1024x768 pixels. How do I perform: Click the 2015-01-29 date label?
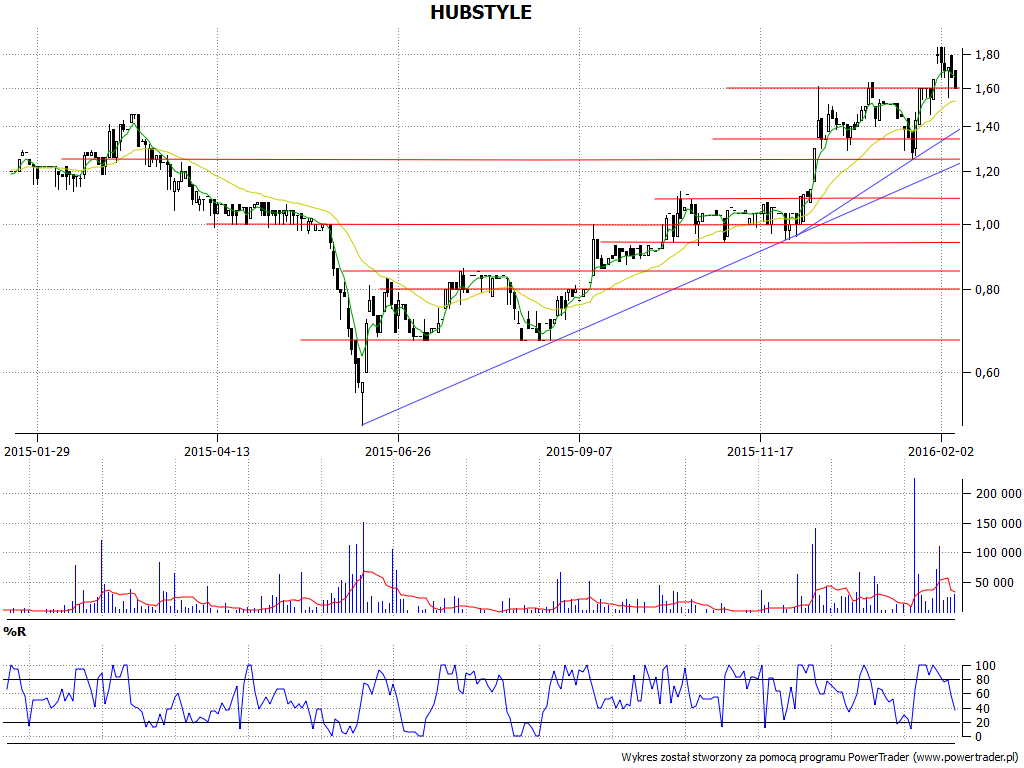tap(37, 451)
